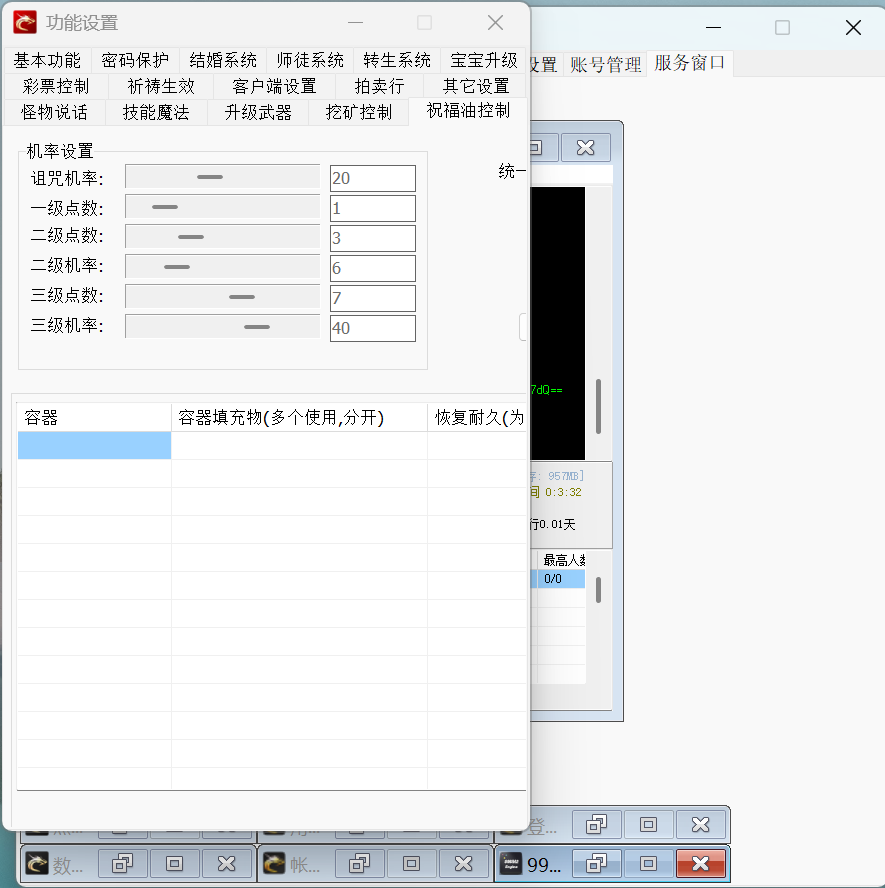Switch to 服务窗口 tab in main window
Screen dimensions: 885x888
click(x=690, y=63)
